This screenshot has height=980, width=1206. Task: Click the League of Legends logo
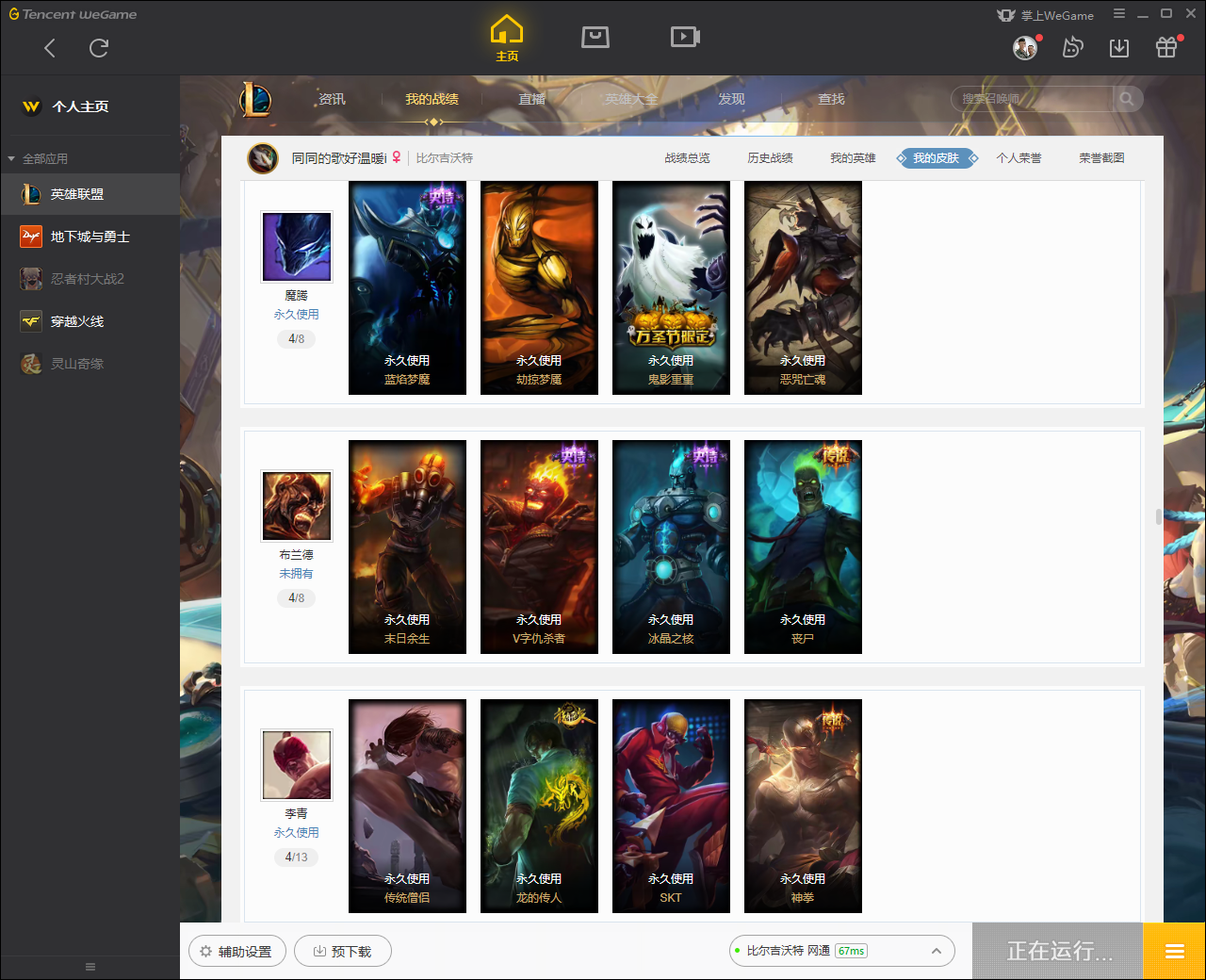pos(255,99)
